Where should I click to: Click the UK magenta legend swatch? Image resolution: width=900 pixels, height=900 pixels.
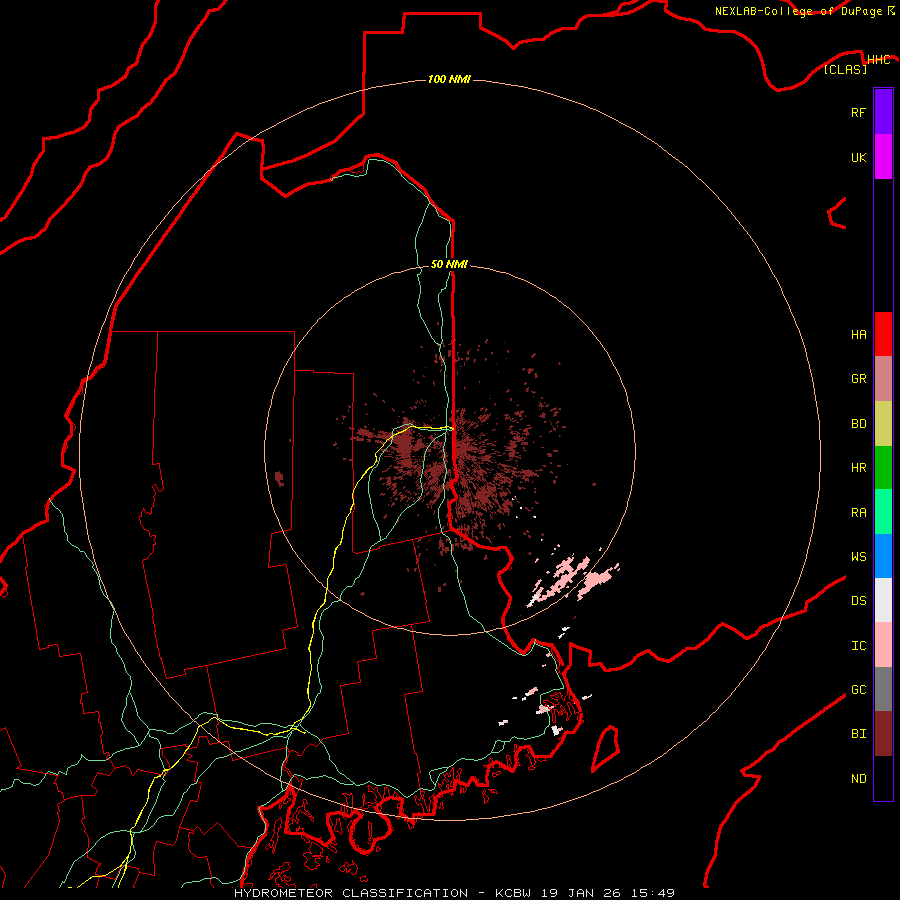click(883, 157)
